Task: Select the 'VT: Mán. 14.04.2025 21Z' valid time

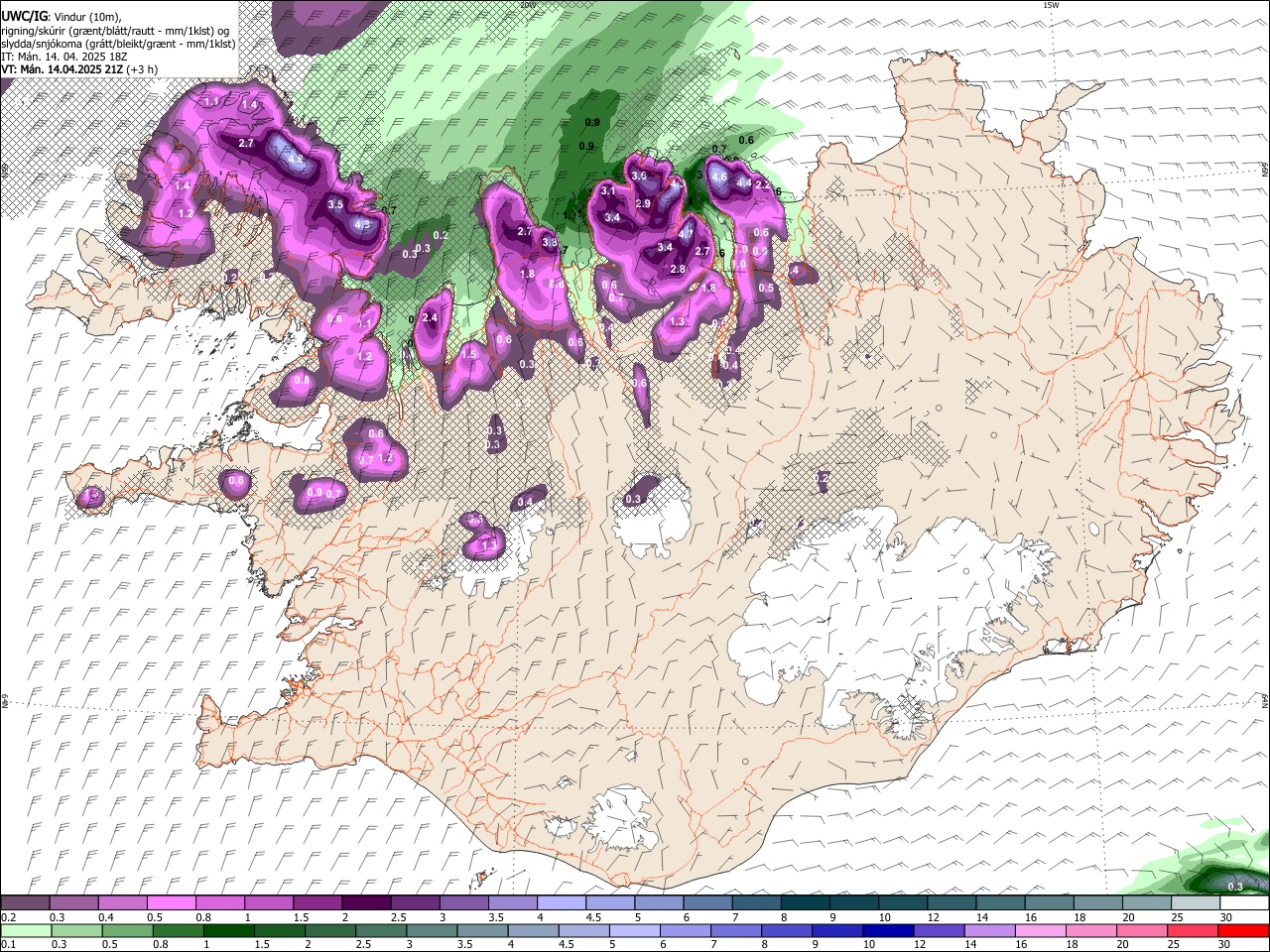Action: point(62,69)
